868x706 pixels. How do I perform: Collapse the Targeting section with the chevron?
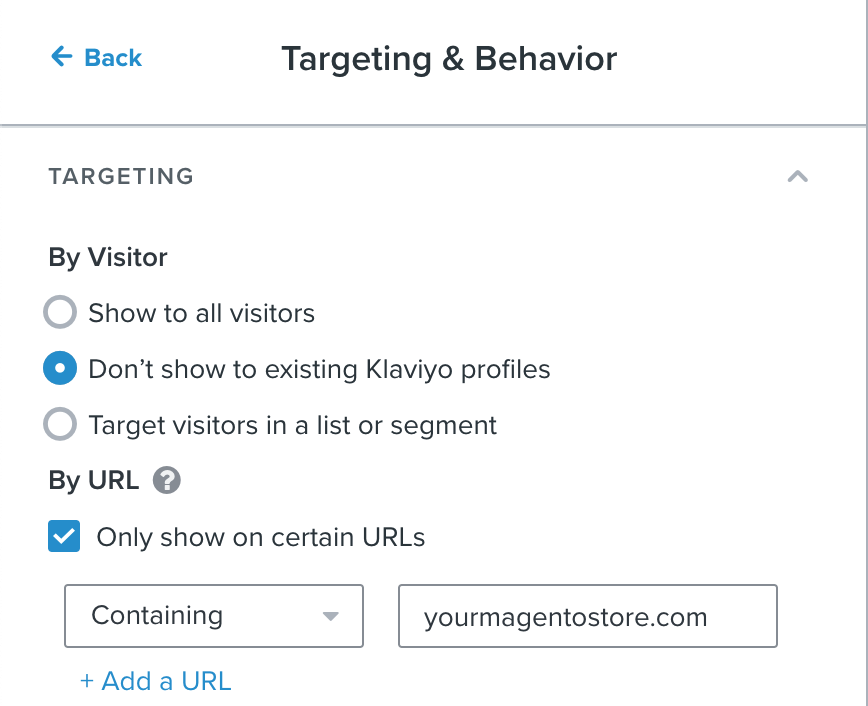coord(797,177)
